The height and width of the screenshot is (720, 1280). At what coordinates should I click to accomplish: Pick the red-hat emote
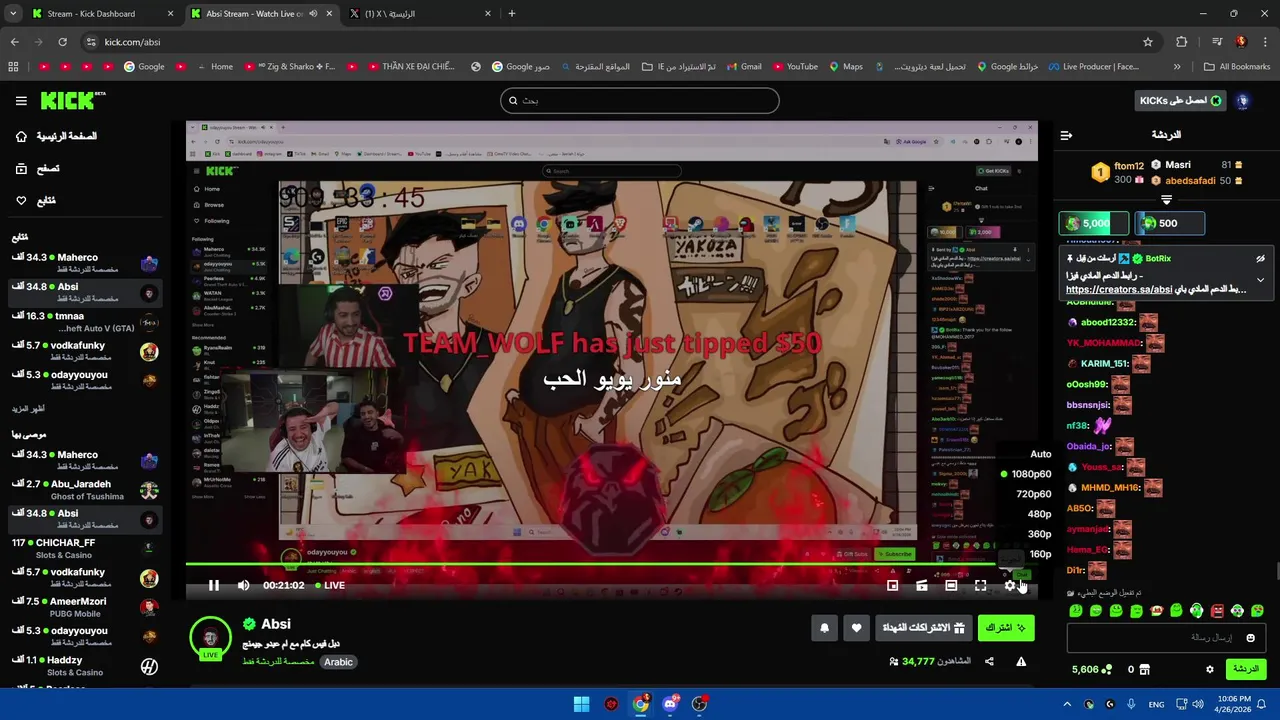pos(1156,610)
